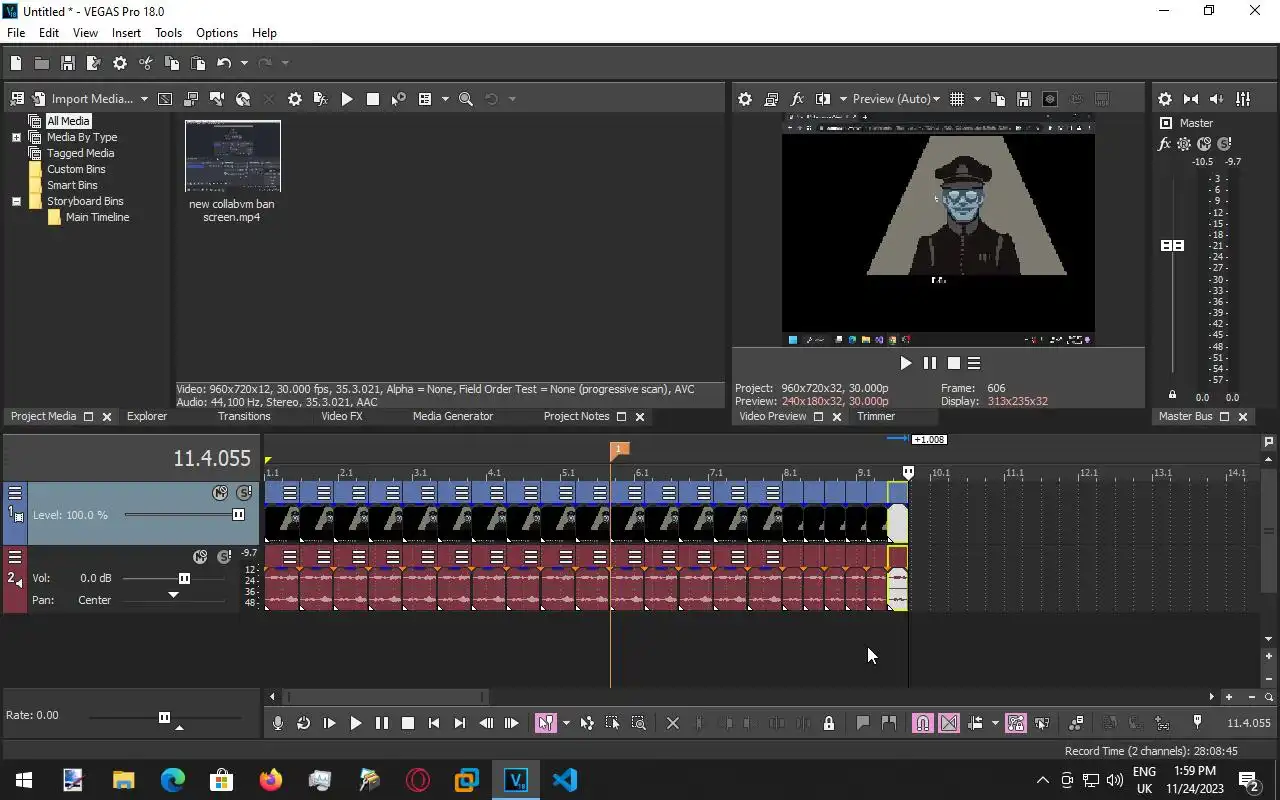Select the Smart Bins folder
The image size is (1280, 800).
pos(72,185)
